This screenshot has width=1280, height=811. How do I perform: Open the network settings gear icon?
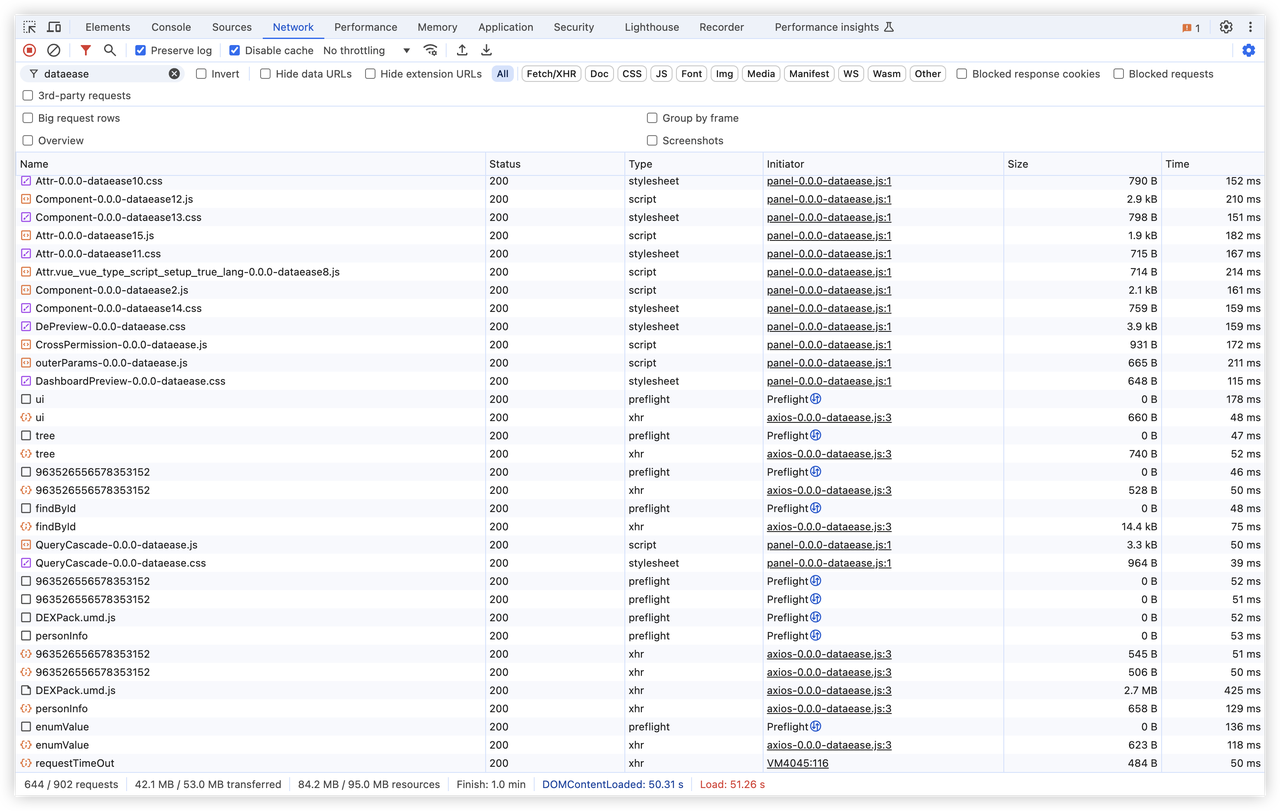point(1248,50)
